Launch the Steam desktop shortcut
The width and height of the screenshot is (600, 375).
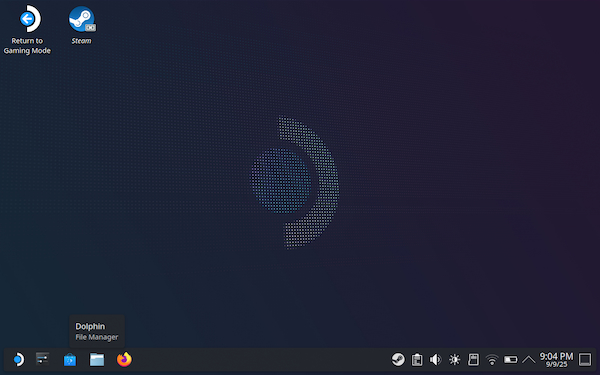click(82, 25)
